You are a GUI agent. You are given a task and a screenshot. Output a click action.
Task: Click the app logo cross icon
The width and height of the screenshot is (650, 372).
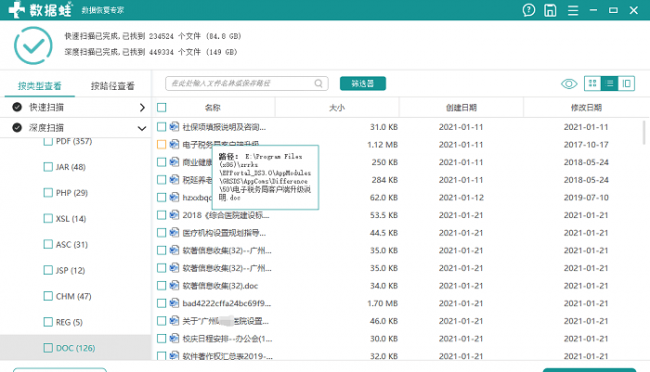pyautogui.click(x=17, y=10)
